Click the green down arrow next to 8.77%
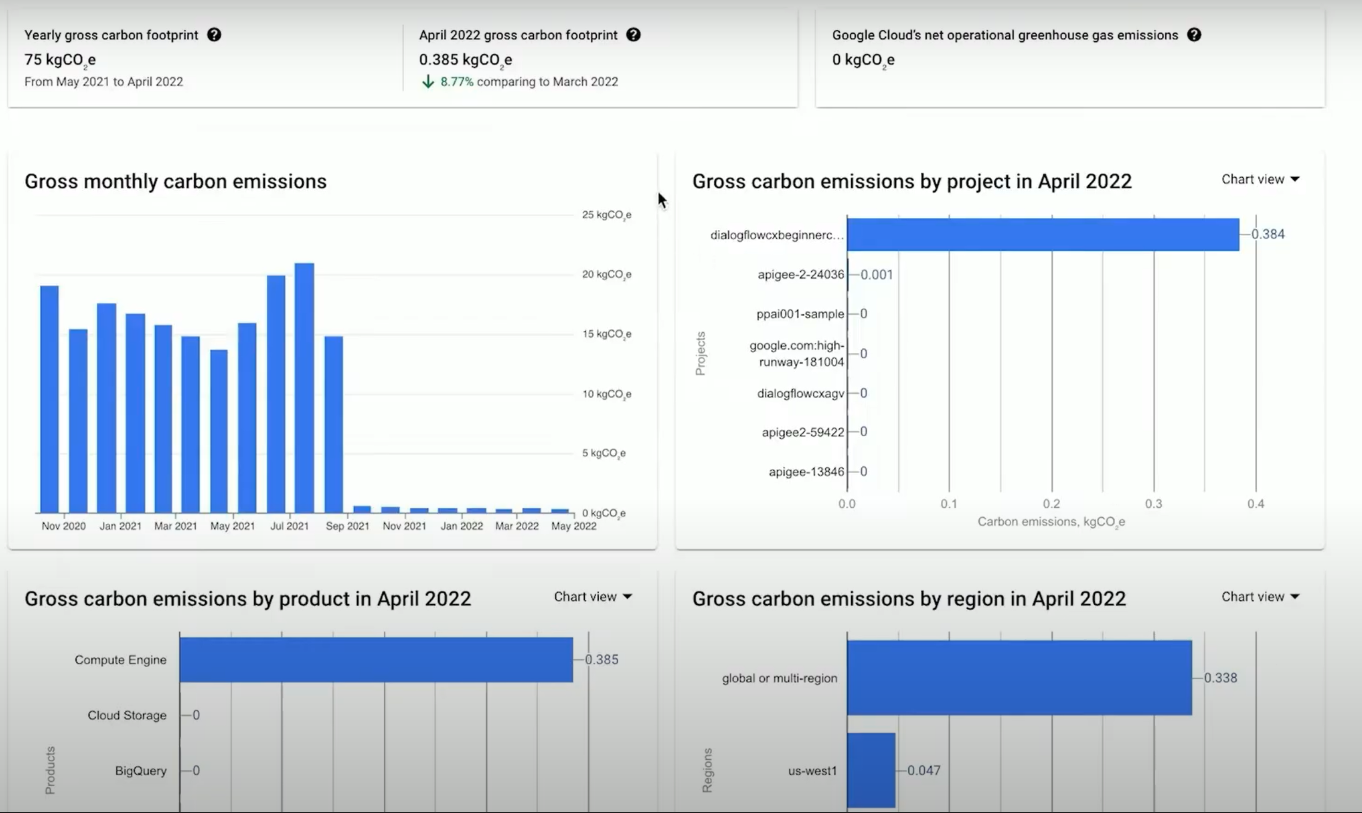This screenshot has height=813, width=1362. 428,82
